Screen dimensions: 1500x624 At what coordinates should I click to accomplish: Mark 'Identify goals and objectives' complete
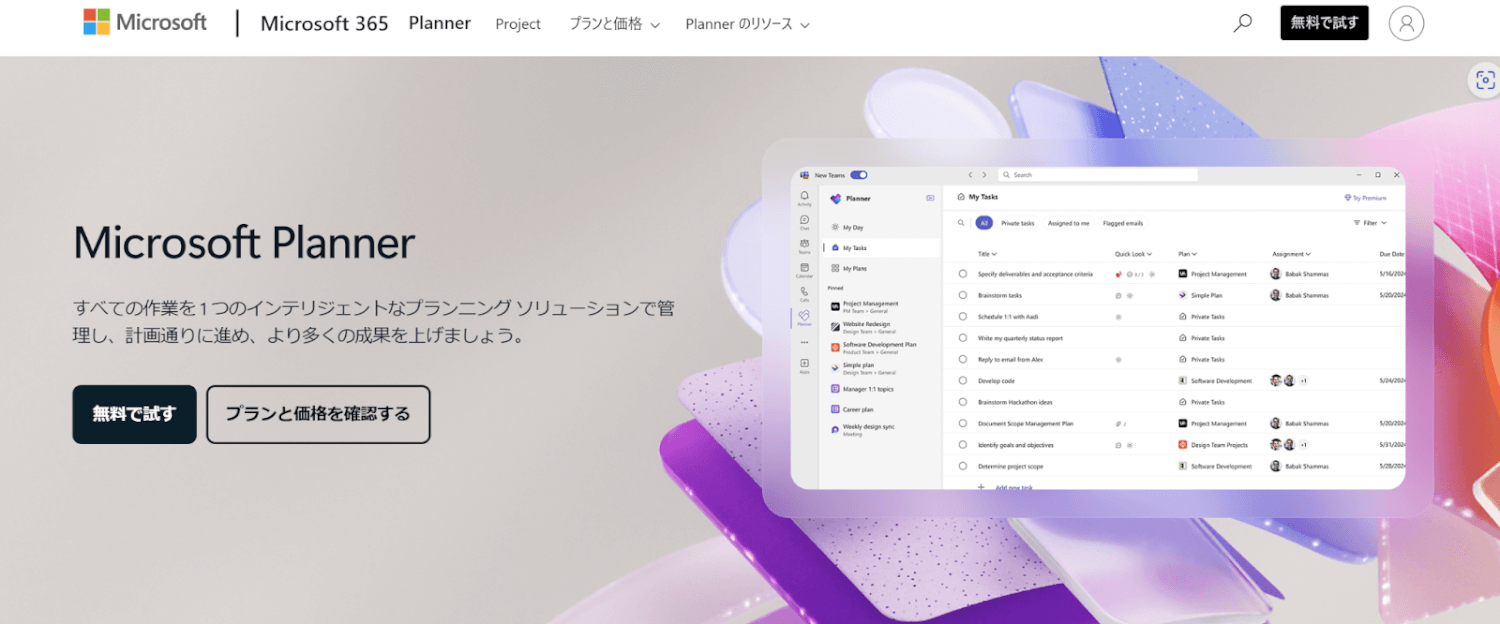pyautogui.click(x=963, y=445)
